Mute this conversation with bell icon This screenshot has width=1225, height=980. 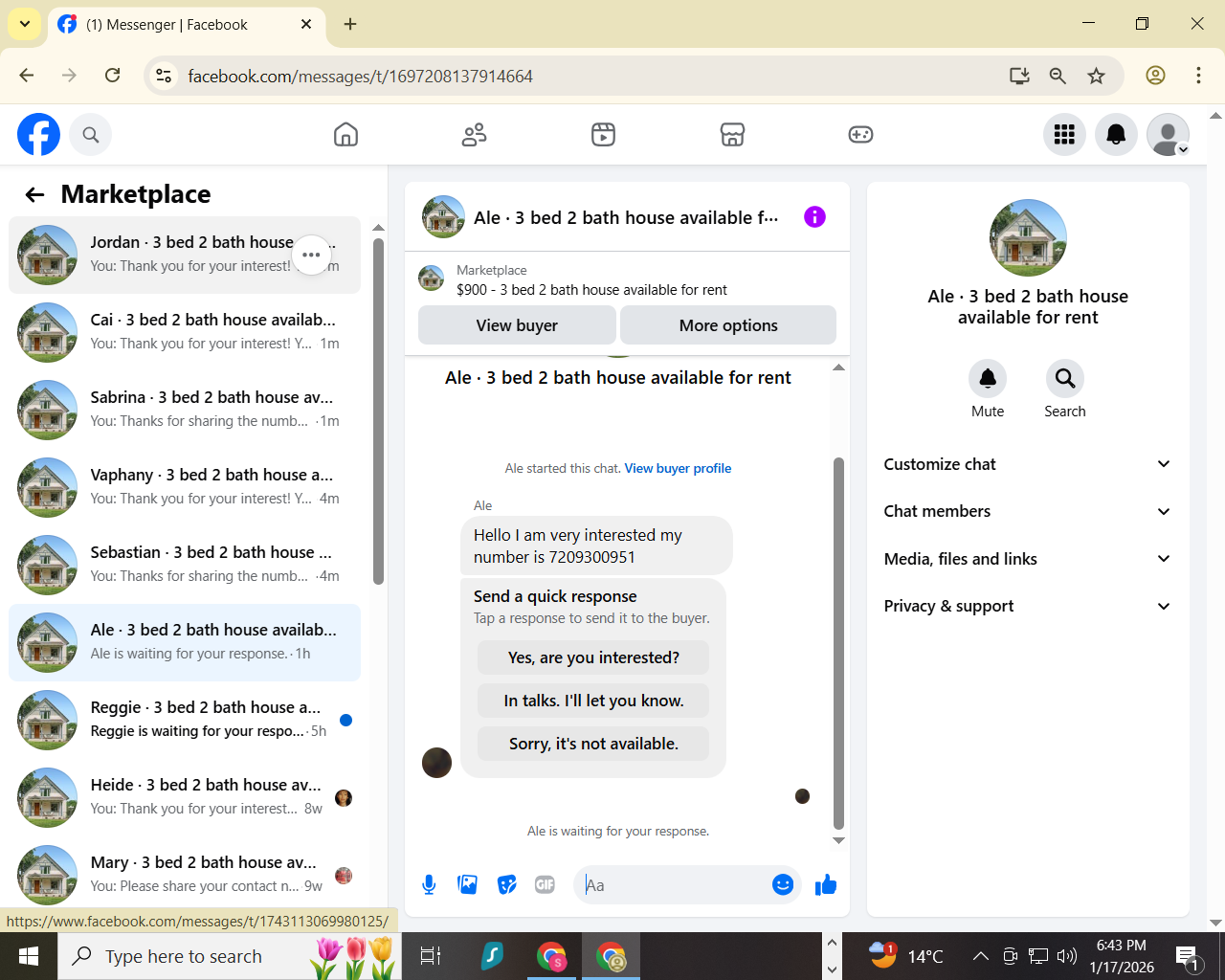(988, 379)
